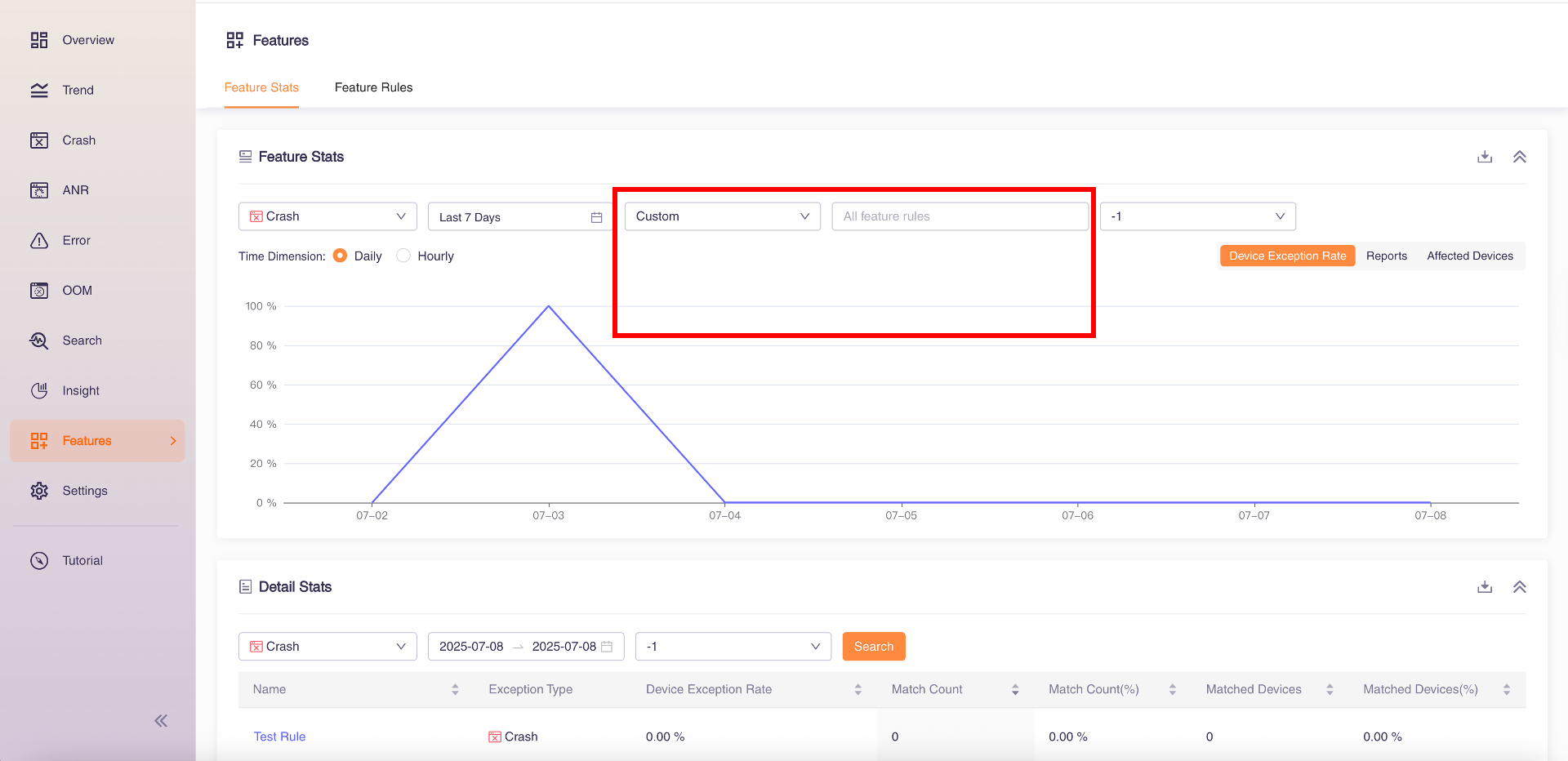
Task: Download the Detail Stats table
Action: coord(1485,587)
